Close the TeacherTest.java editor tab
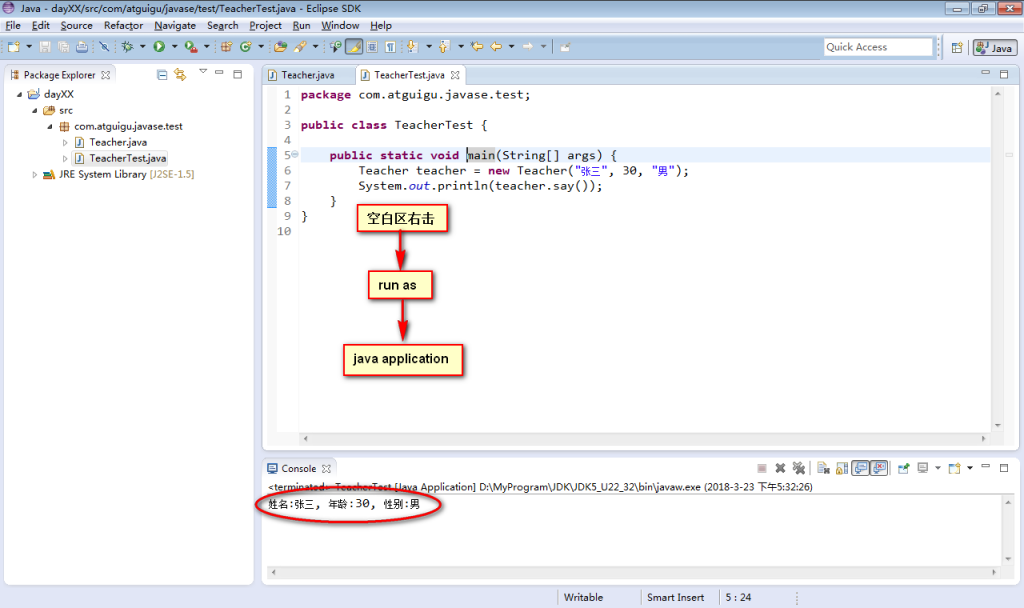The image size is (1024, 608). tap(455, 75)
